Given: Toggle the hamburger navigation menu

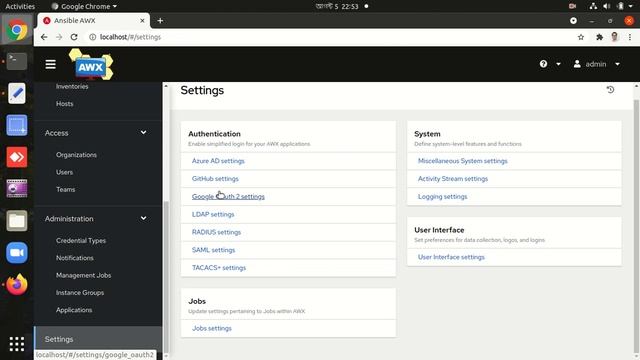Looking at the screenshot, I should click(x=51, y=64).
